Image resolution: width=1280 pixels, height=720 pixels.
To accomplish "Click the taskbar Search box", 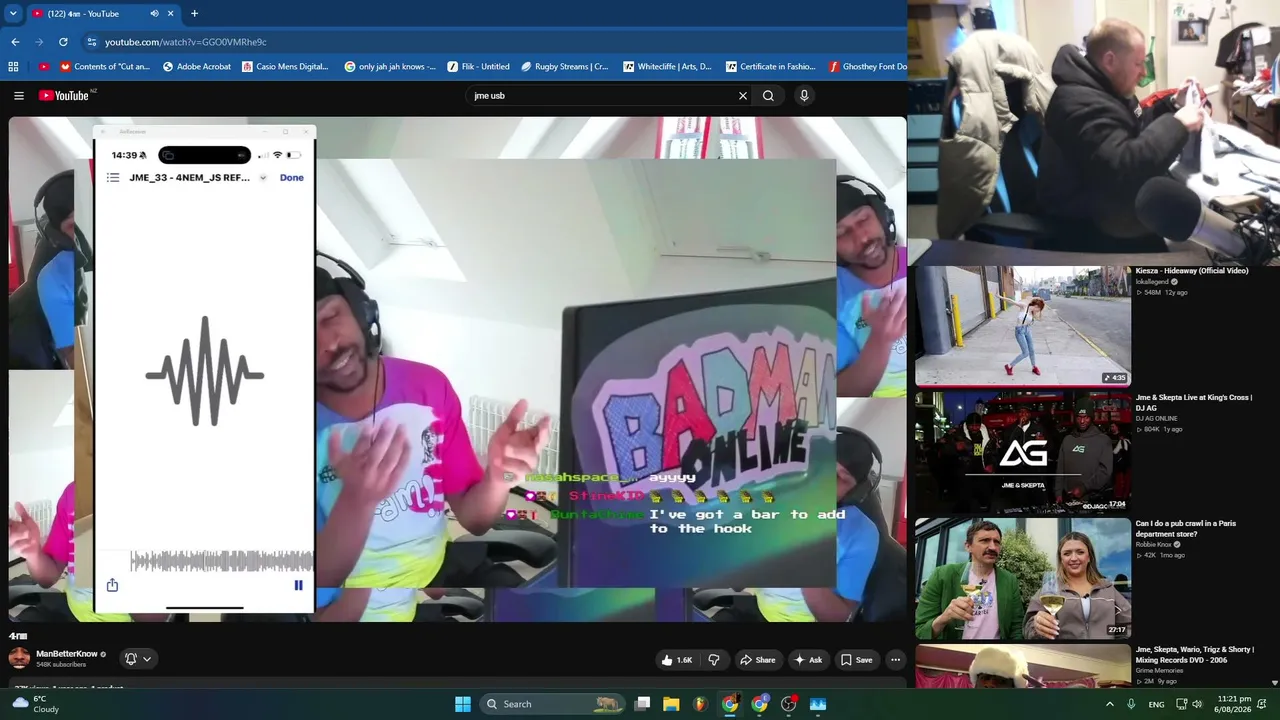I will tap(551, 704).
